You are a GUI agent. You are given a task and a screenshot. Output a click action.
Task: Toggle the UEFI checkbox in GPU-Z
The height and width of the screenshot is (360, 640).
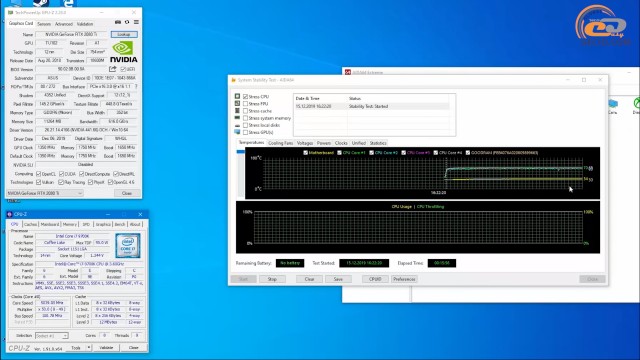pyautogui.click(x=123, y=69)
